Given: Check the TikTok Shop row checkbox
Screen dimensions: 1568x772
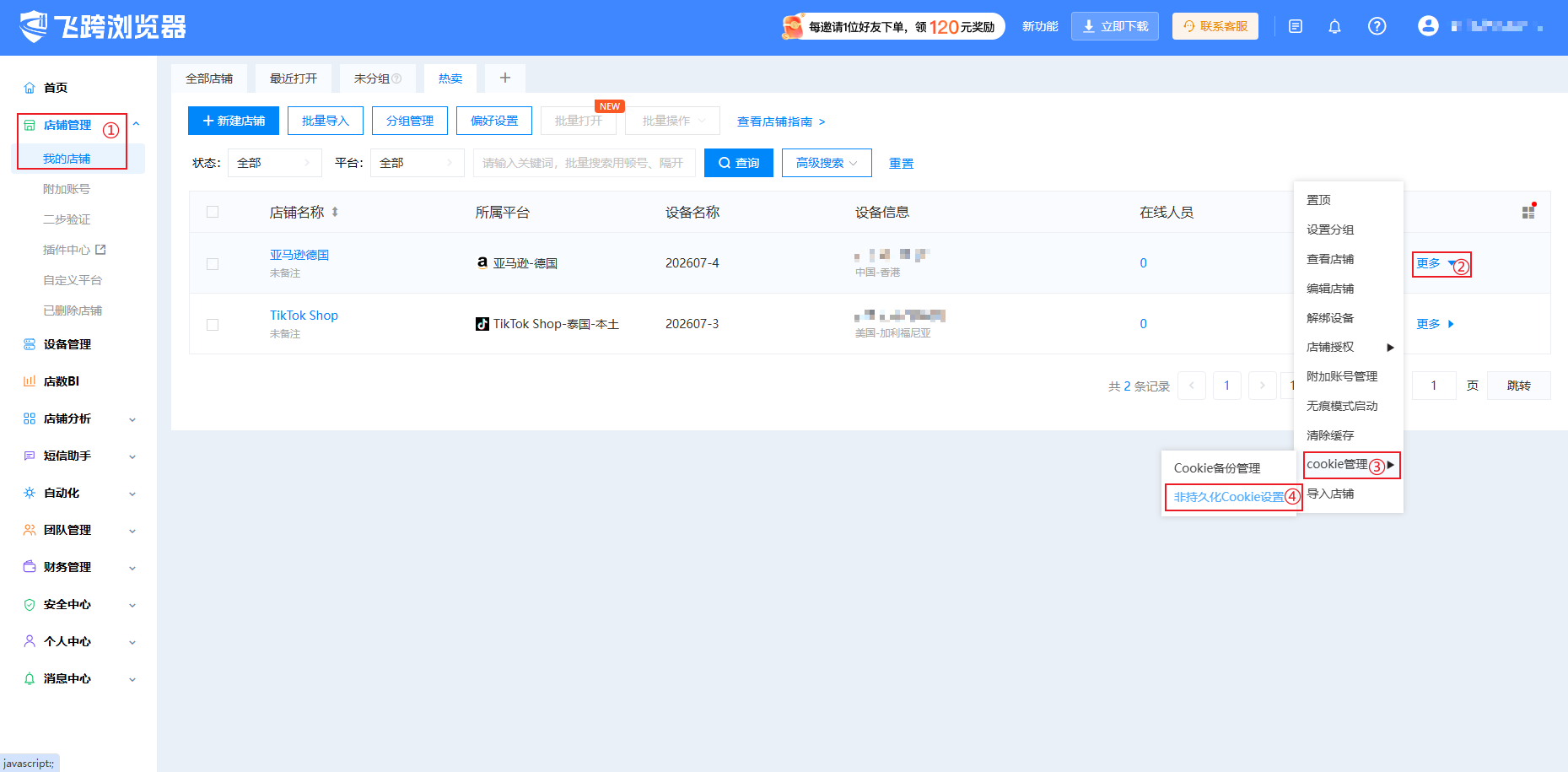Looking at the screenshot, I should coord(213,325).
